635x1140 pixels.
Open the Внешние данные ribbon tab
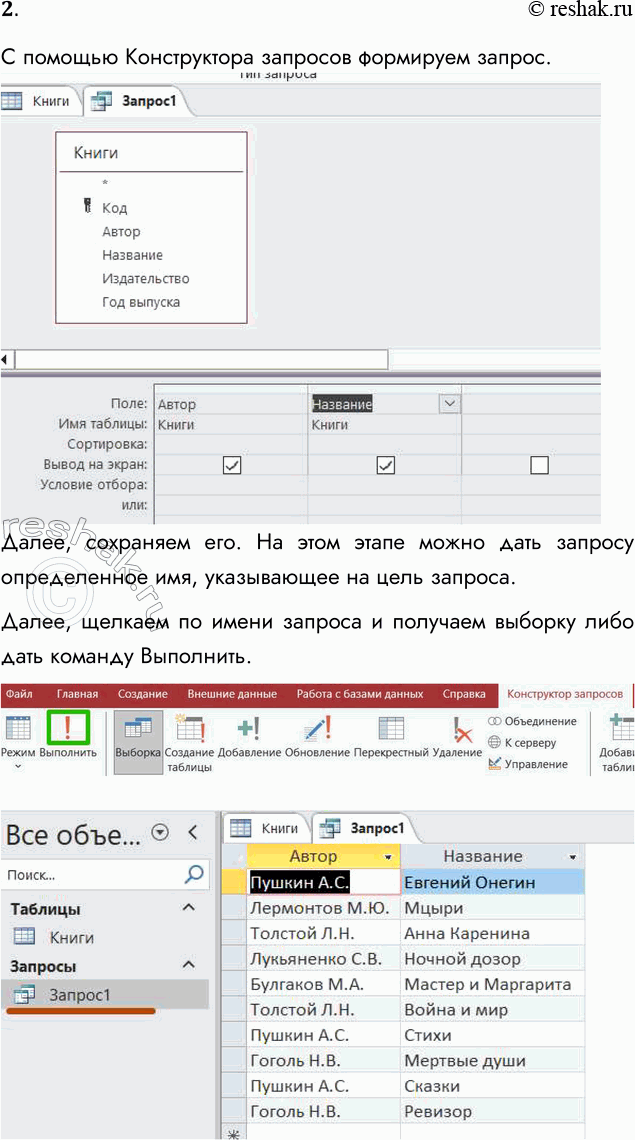click(x=232, y=694)
